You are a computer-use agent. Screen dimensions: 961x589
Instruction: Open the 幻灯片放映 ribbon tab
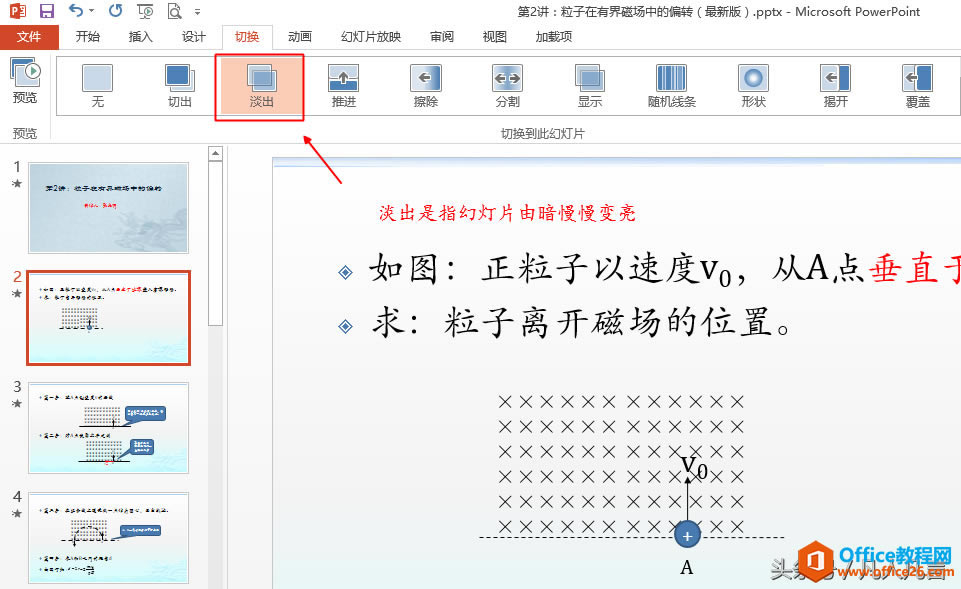pyautogui.click(x=371, y=37)
